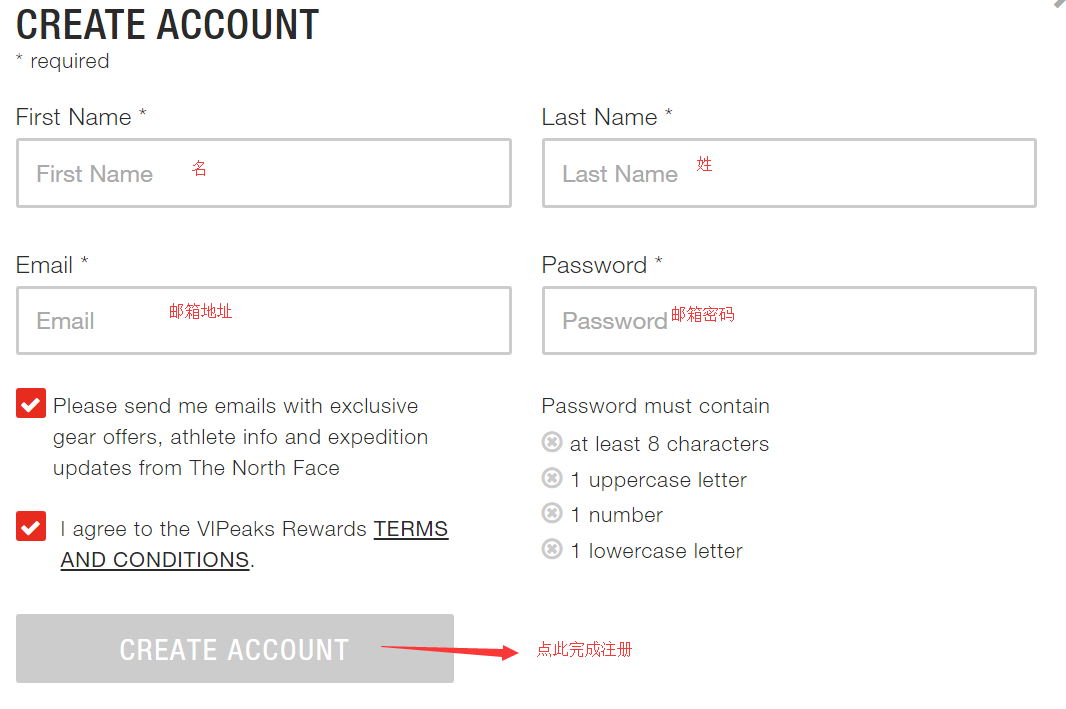Screen dimensions: 1066x709
Task: Click the red '邮箱密码' annotation text
Action: (702, 315)
